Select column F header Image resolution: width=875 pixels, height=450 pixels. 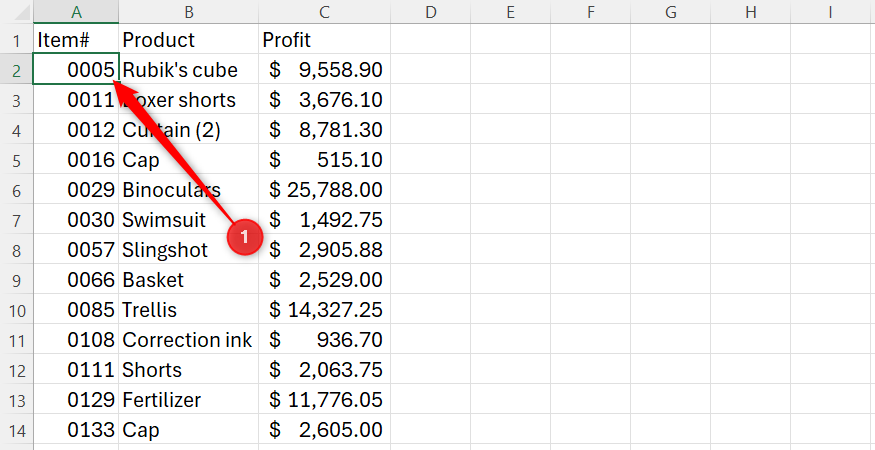590,12
